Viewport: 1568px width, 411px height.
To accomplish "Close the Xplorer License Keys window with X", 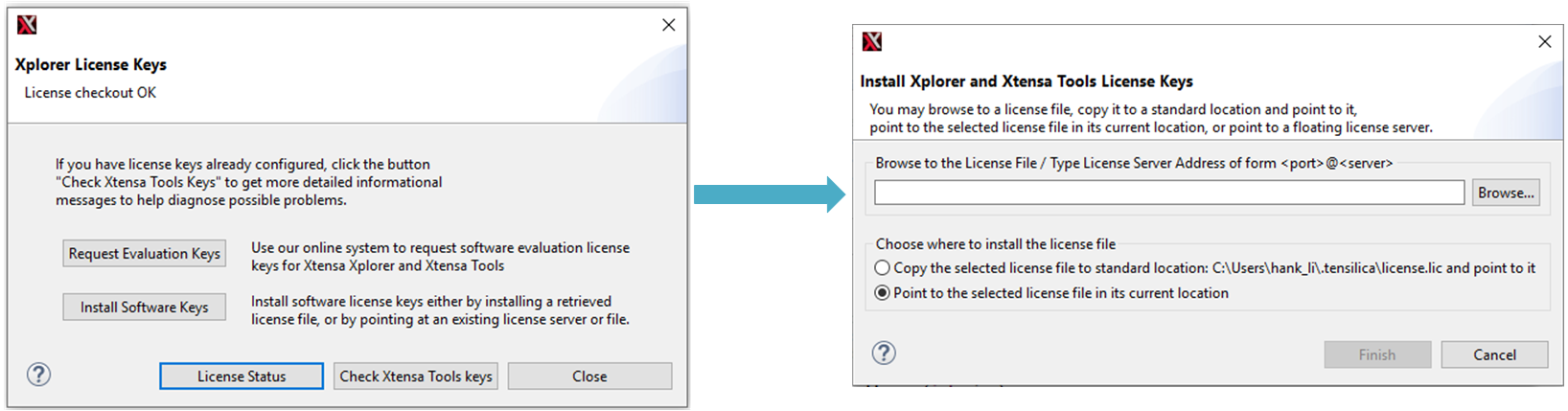I will pyautogui.click(x=669, y=25).
